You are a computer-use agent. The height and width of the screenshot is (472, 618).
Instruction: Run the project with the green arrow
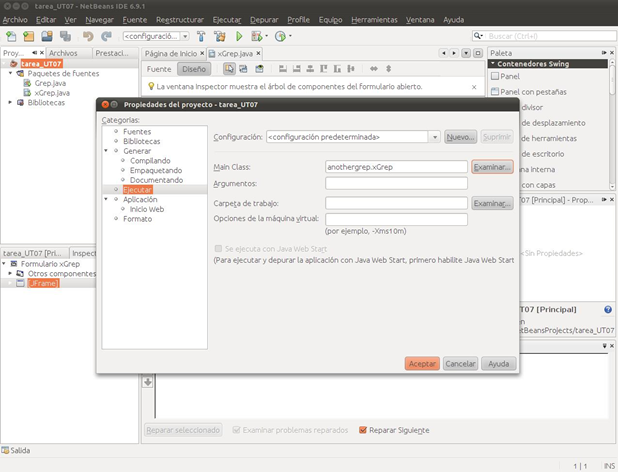click(239, 36)
